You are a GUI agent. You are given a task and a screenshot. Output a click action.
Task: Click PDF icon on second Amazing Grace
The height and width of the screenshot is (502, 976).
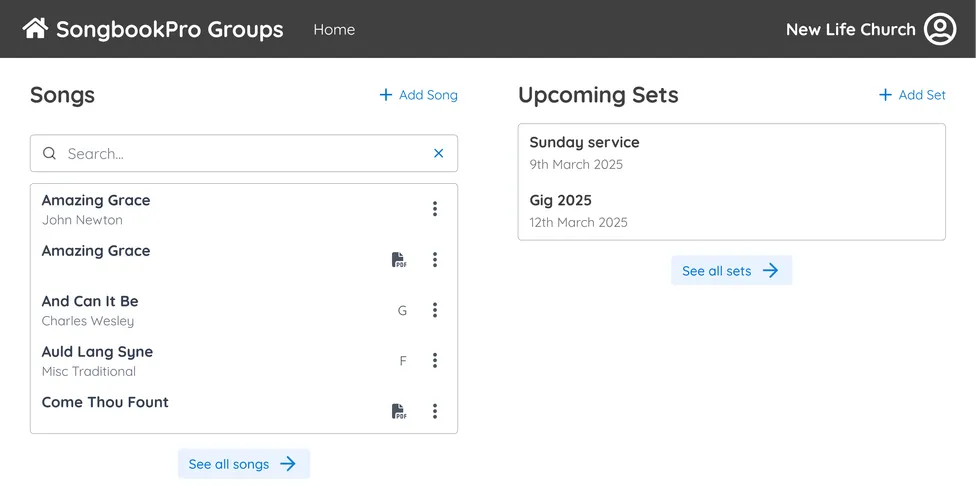(399, 260)
